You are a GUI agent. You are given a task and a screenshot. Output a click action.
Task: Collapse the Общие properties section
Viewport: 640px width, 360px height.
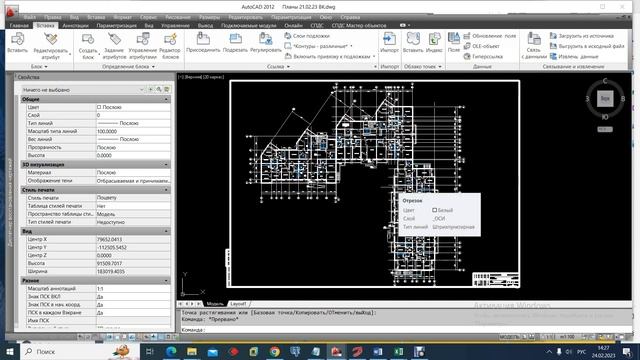(x=166, y=99)
